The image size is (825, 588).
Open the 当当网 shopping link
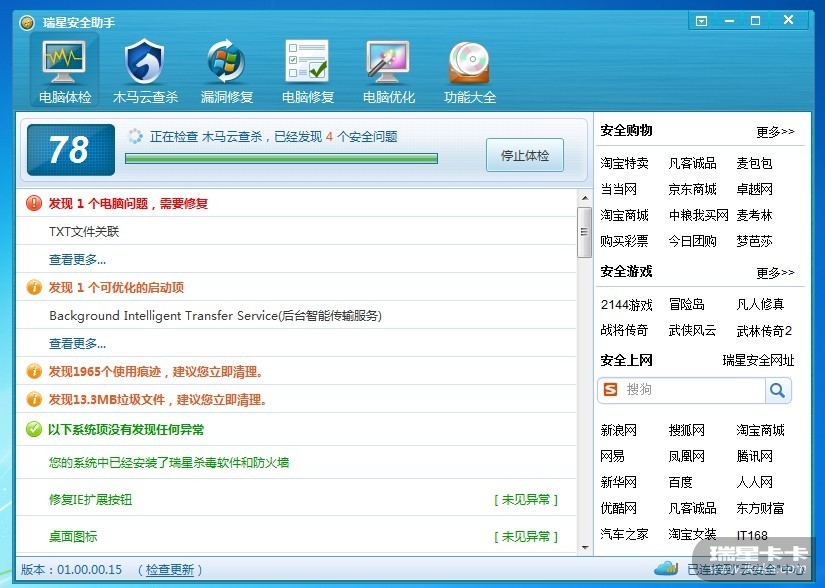(618, 189)
